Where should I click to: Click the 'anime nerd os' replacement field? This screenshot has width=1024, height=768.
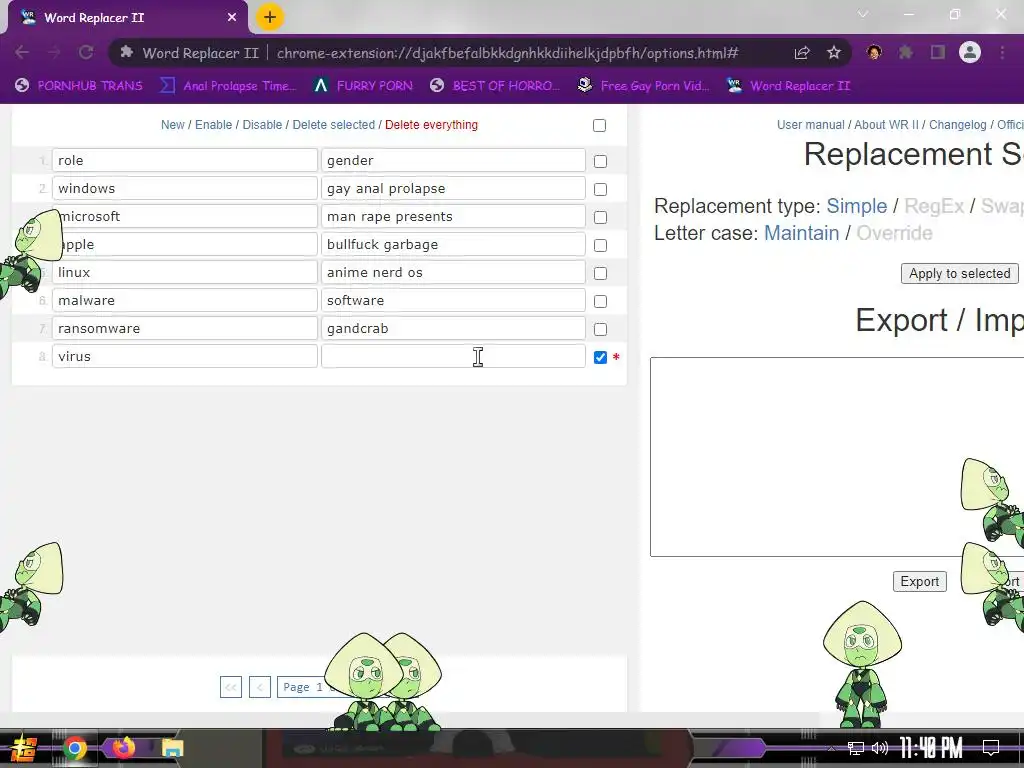453,272
